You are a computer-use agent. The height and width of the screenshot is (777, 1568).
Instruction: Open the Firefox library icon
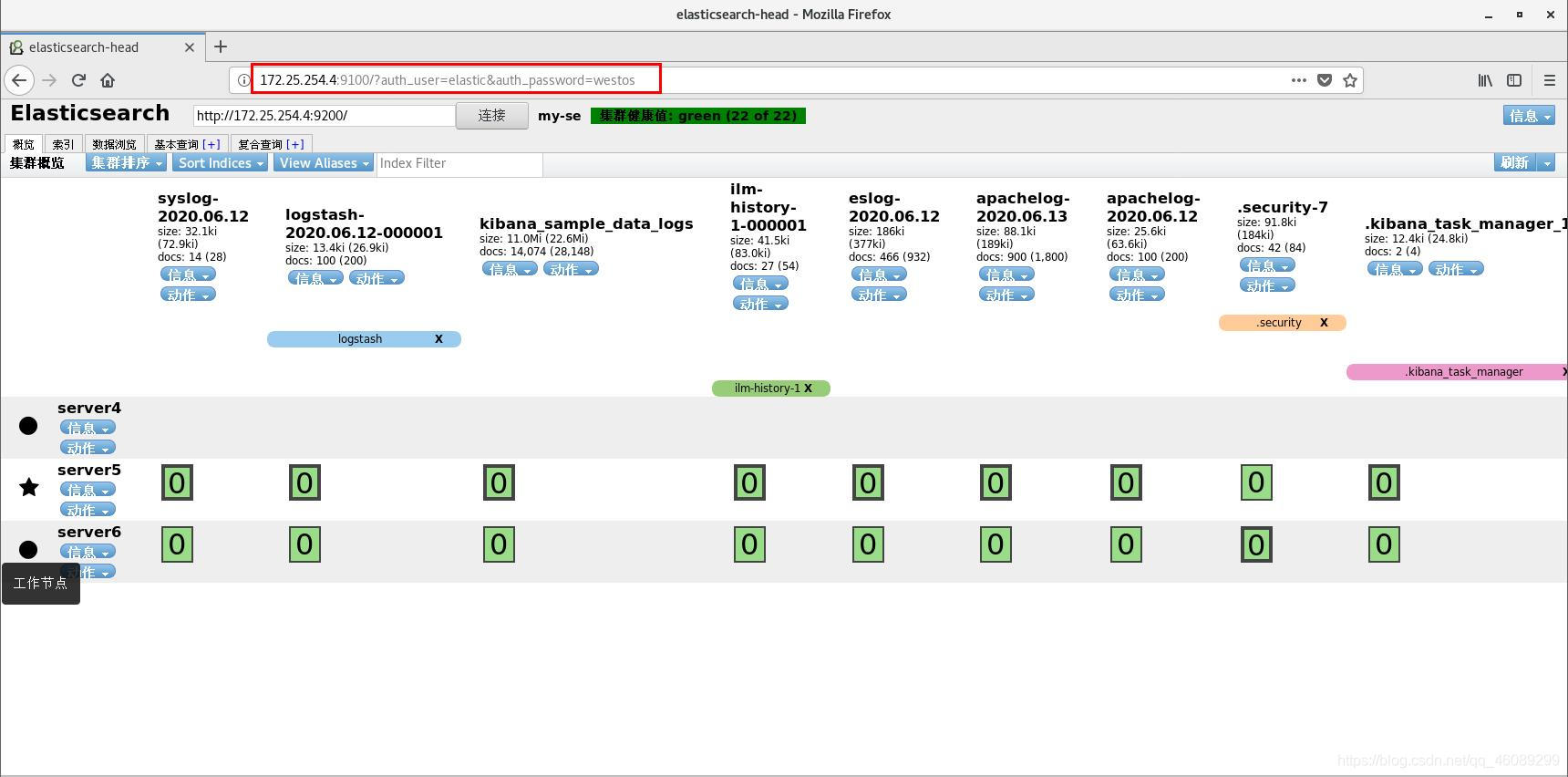1485,80
